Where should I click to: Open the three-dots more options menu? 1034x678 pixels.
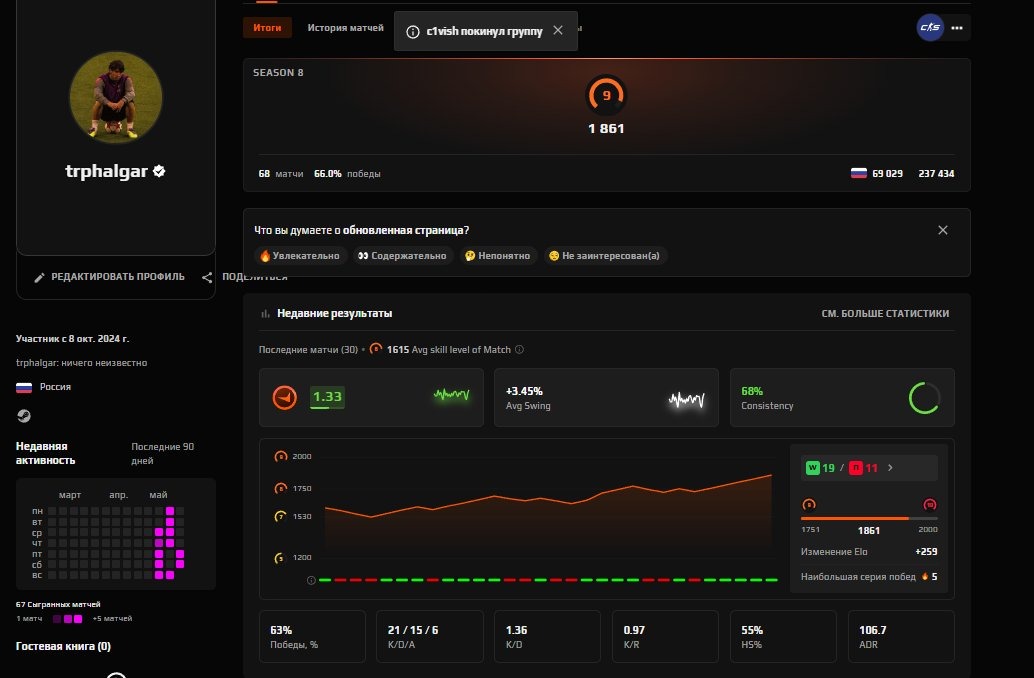pos(957,28)
